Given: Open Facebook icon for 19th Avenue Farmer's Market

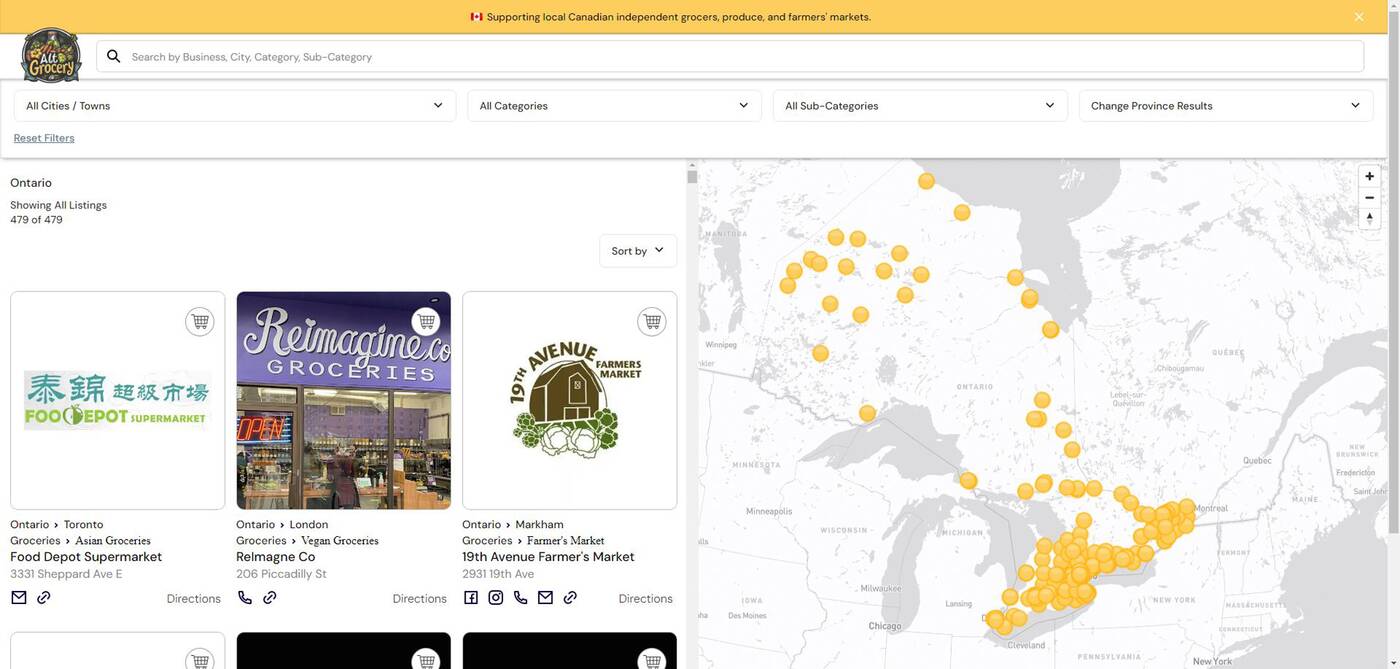Looking at the screenshot, I should pyautogui.click(x=471, y=598).
